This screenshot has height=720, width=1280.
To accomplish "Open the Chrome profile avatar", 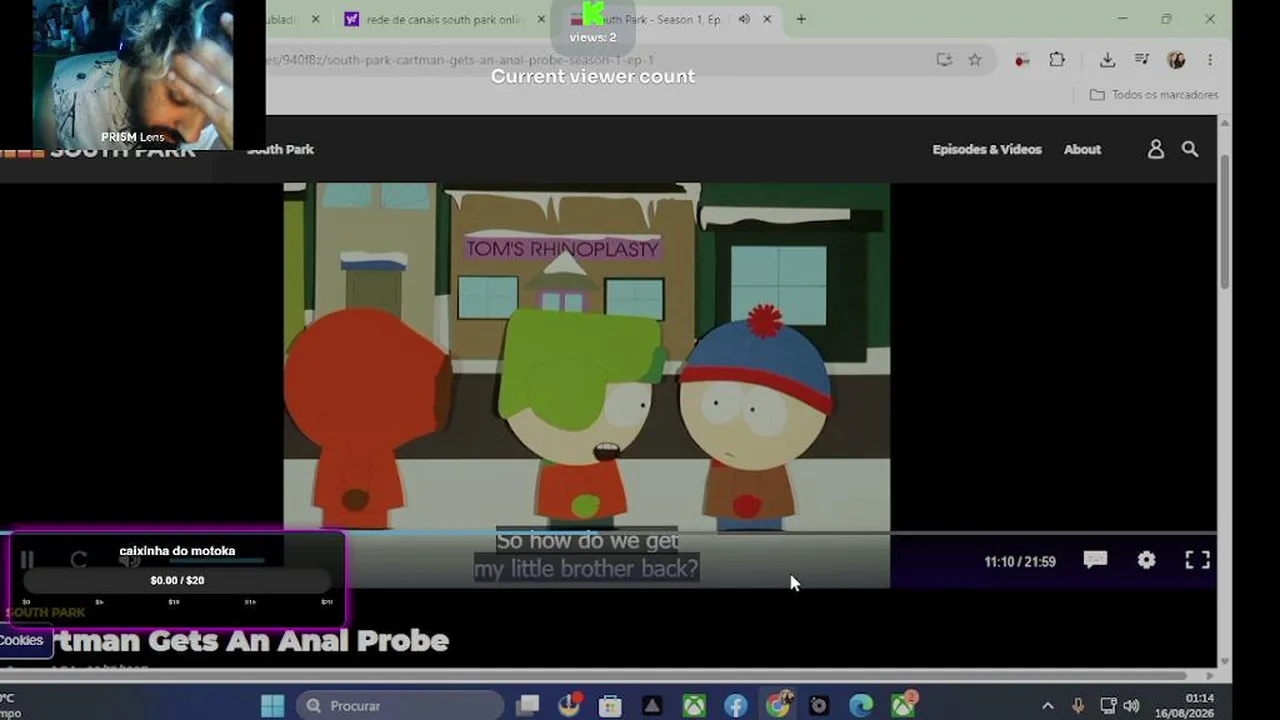I will pyautogui.click(x=1176, y=60).
